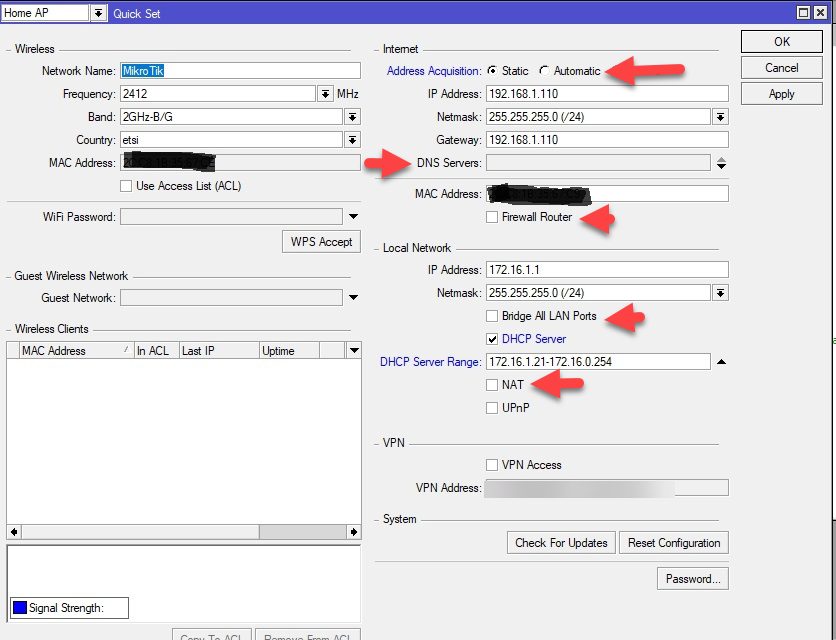Image resolution: width=836 pixels, height=640 pixels.
Task: Click the Cancel button
Action: pos(782,68)
